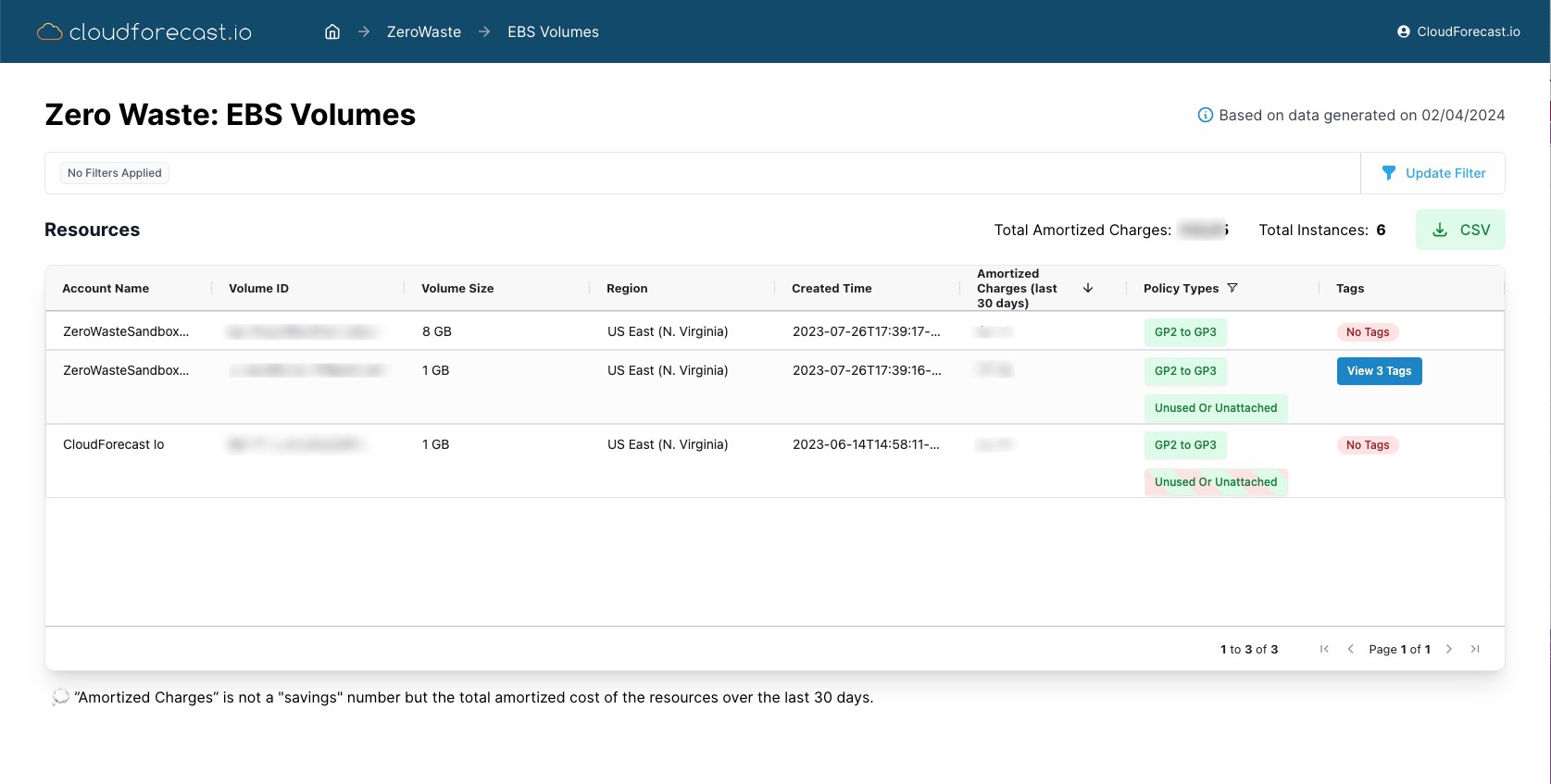The height and width of the screenshot is (784, 1551).
Task: Click the No Filters Applied chip
Action: (115, 173)
